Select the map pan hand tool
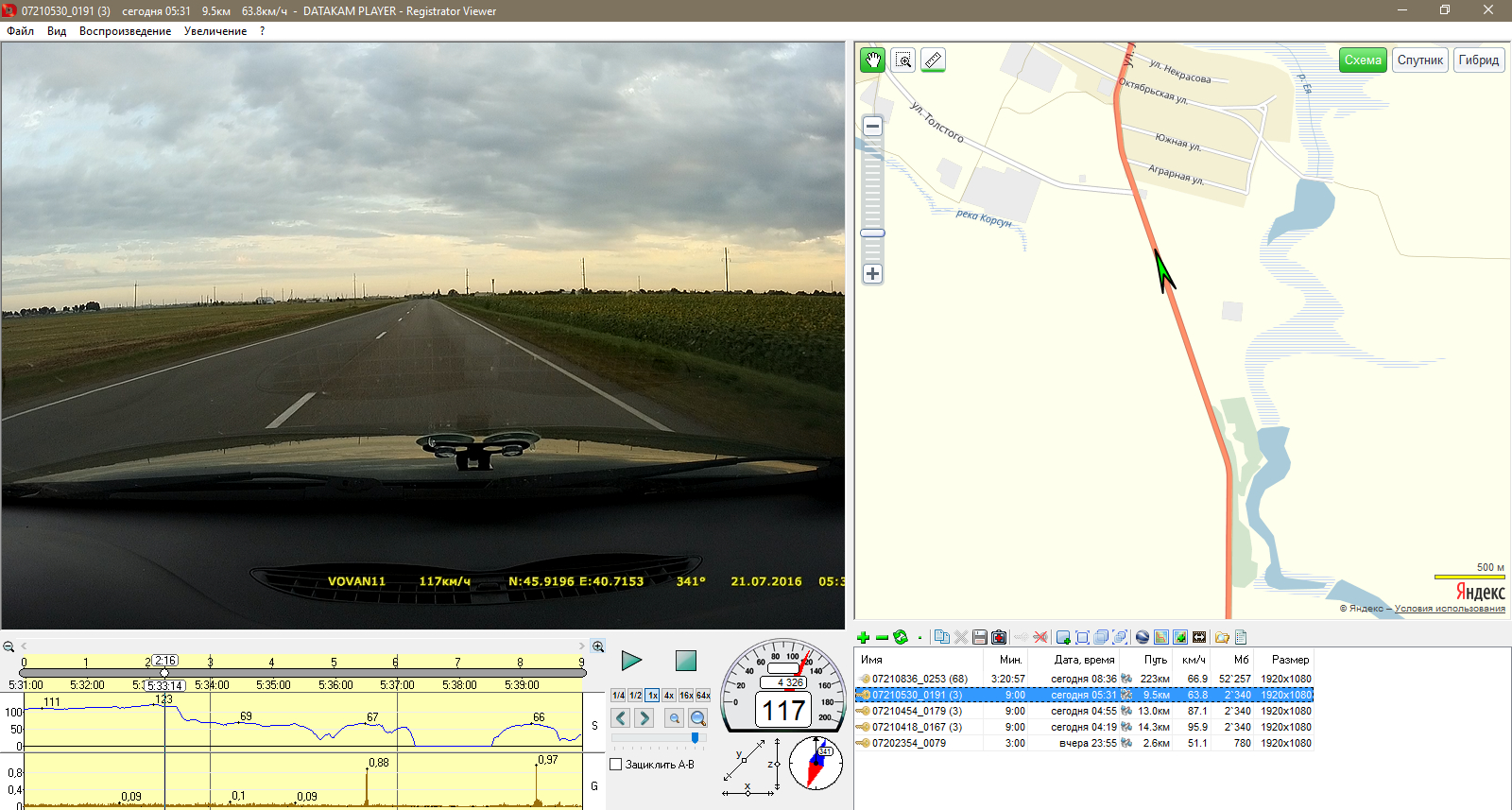The height and width of the screenshot is (810, 1512). point(872,60)
